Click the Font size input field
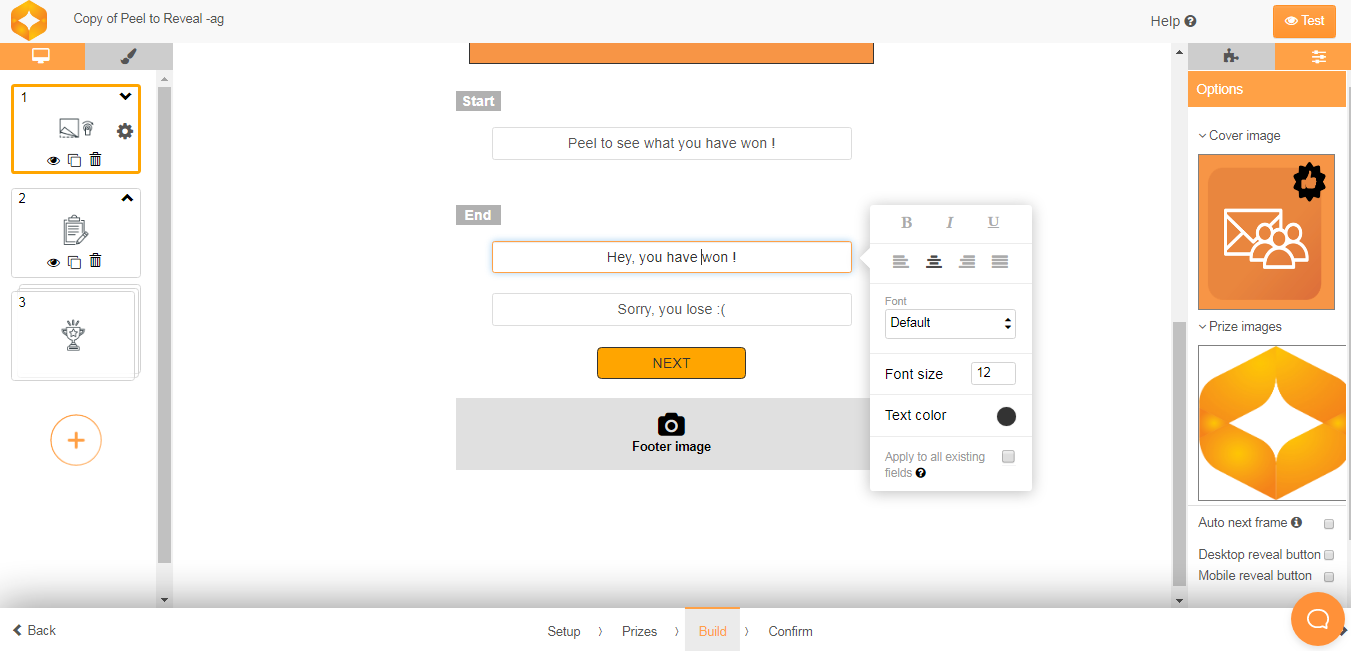Image resolution: width=1351 pixels, height=651 pixels. point(992,373)
